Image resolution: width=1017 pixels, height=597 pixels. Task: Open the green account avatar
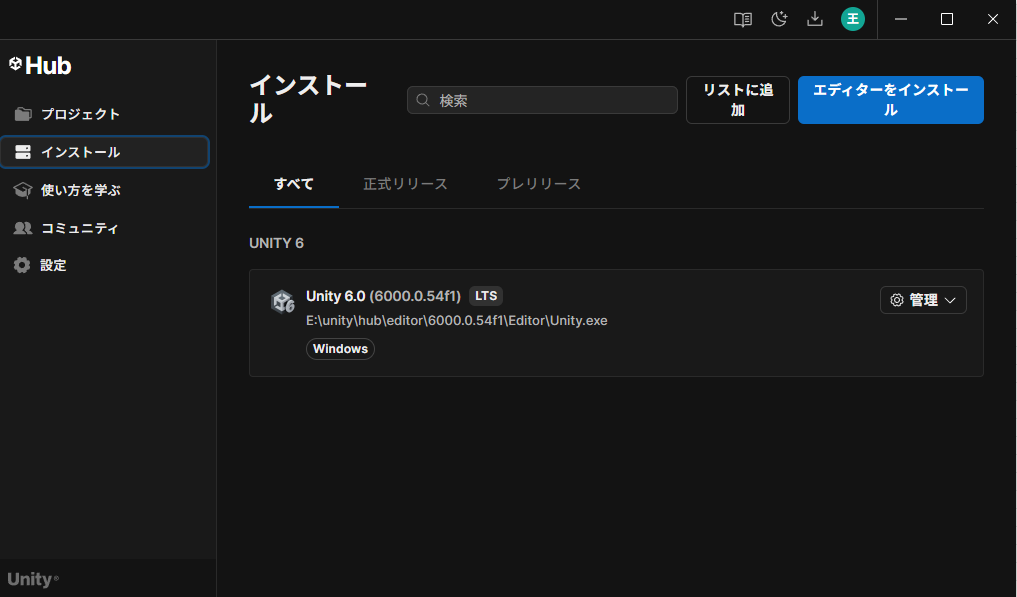click(x=853, y=19)
